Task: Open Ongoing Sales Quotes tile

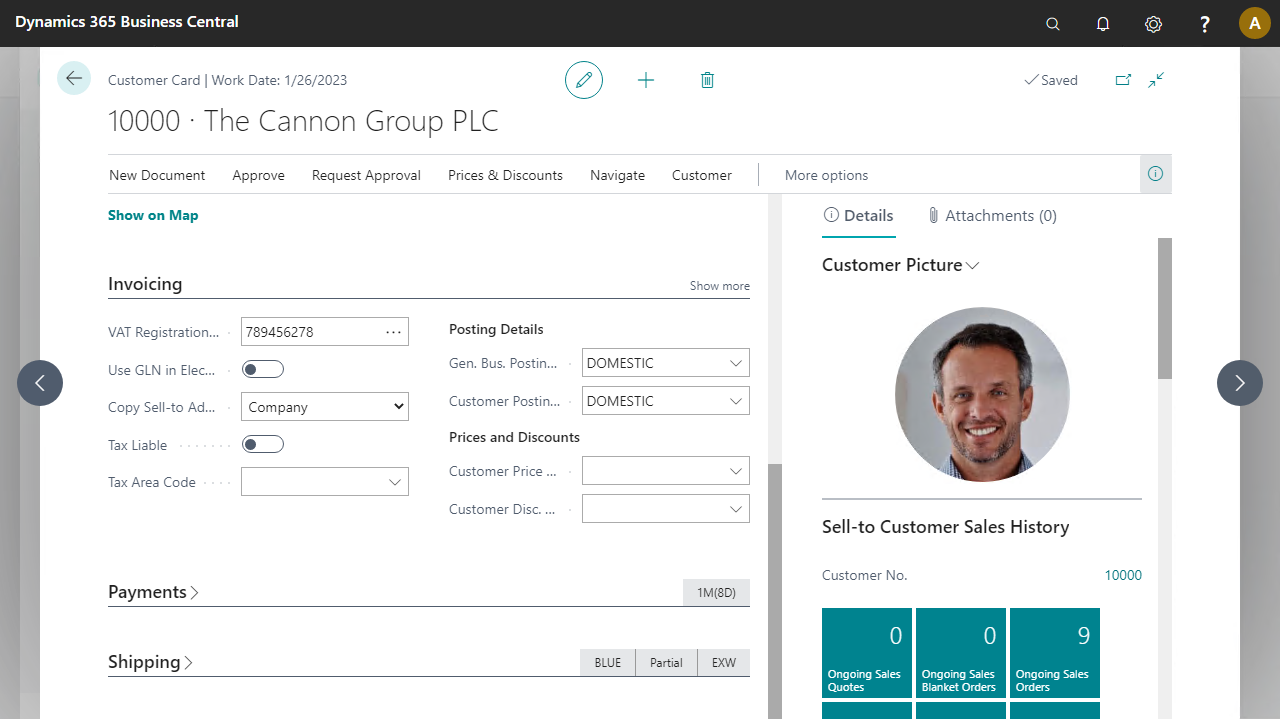Action: click(x=867, y=652)
